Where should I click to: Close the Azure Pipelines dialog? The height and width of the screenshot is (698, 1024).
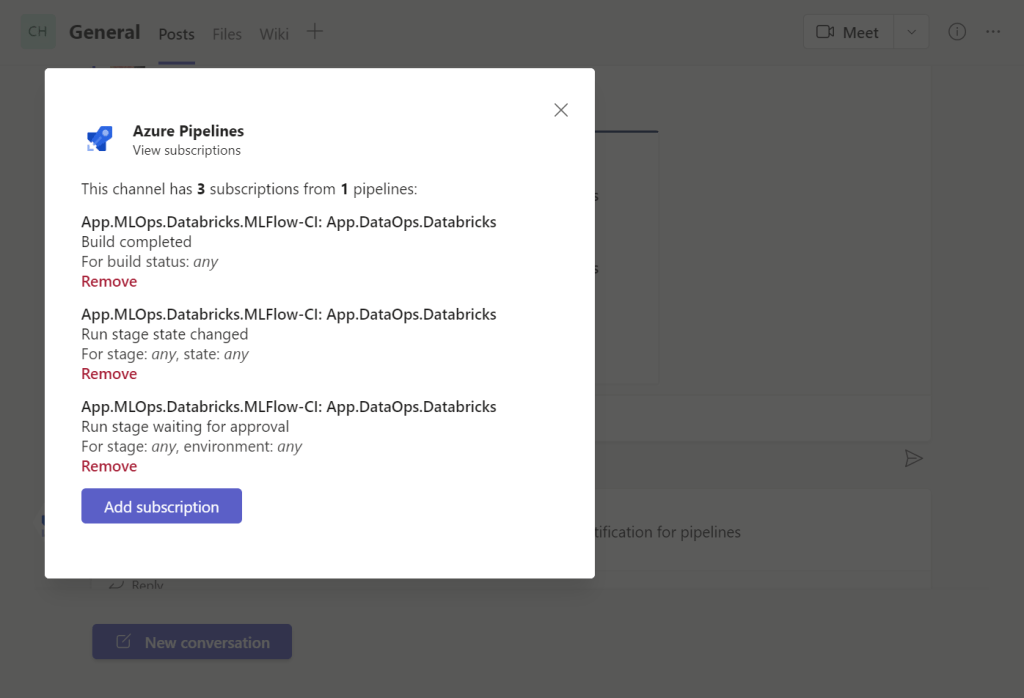[561, 110]
